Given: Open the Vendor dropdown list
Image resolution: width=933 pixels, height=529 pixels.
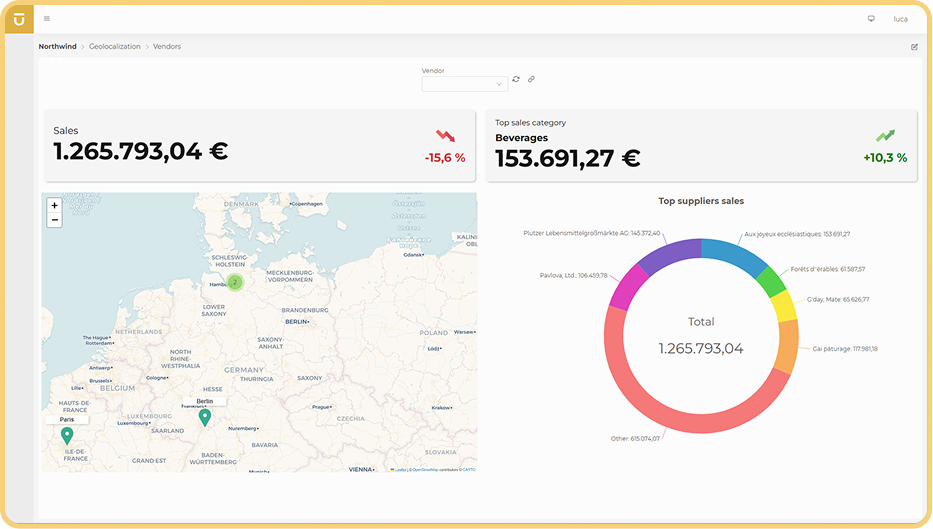Looking at the screenshot, I should coord(465,84).
